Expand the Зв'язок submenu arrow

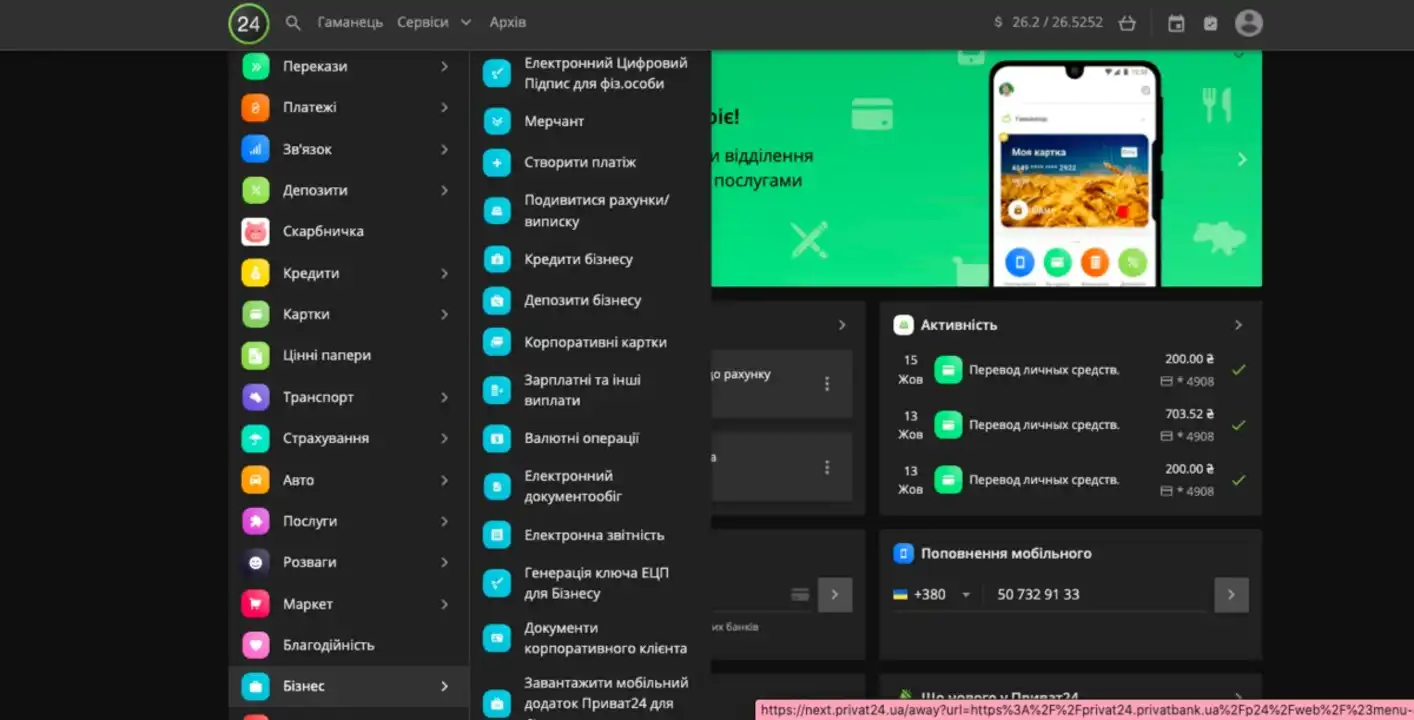point(445,149)
